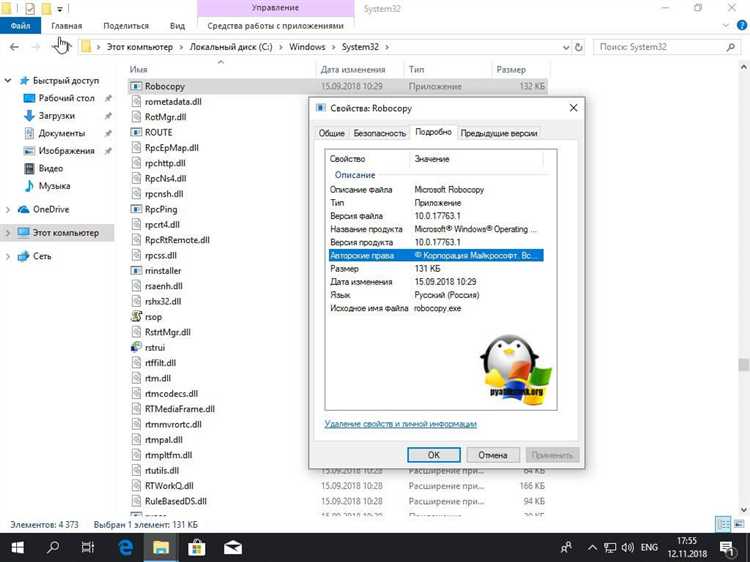Open the notification center icon

point(727,548)
